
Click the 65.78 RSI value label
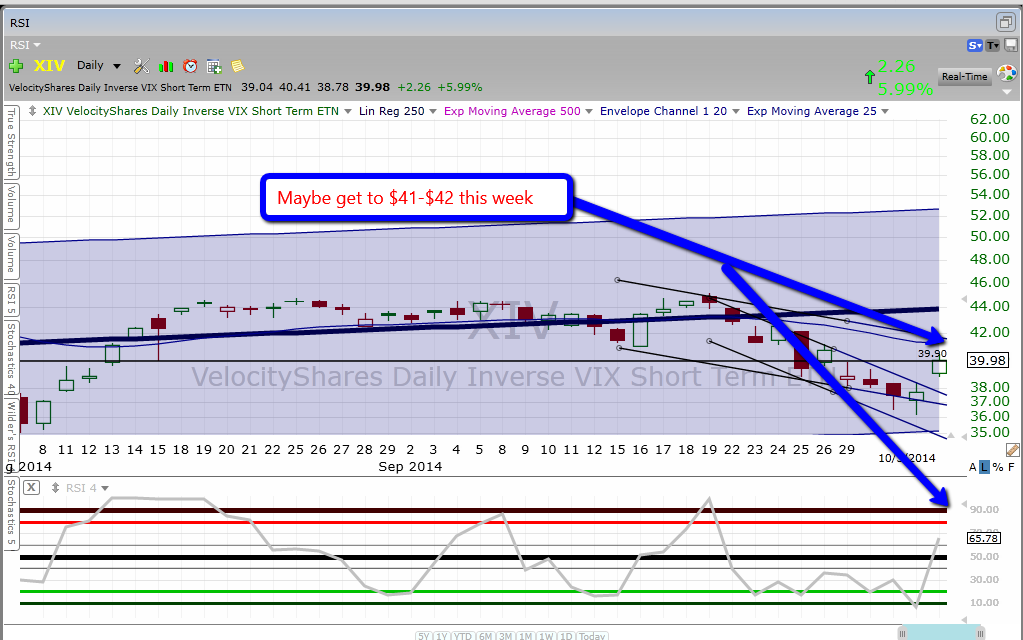tap(983, 538)
